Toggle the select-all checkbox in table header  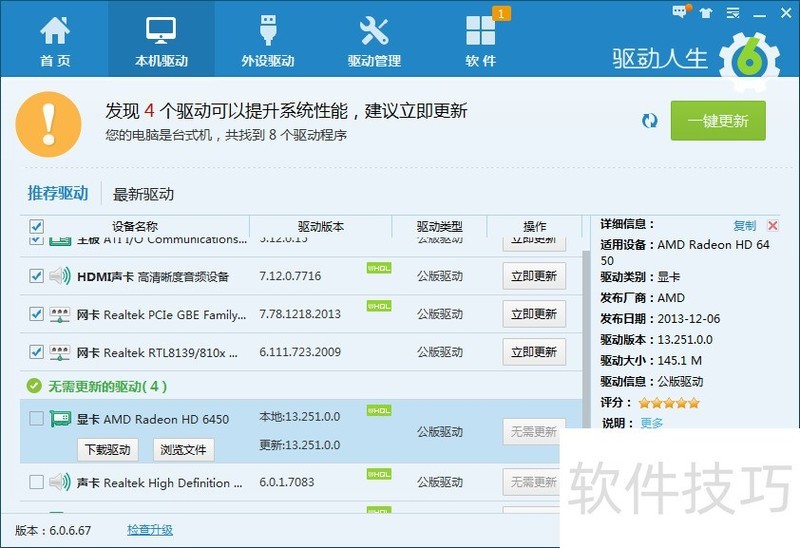point(37,227)
